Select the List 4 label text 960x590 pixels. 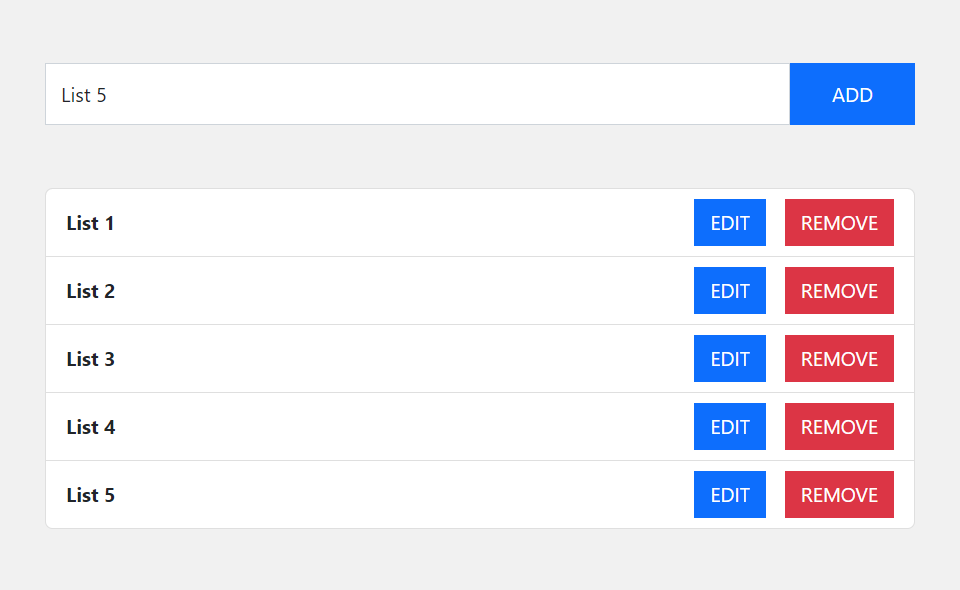pos(90,427)
